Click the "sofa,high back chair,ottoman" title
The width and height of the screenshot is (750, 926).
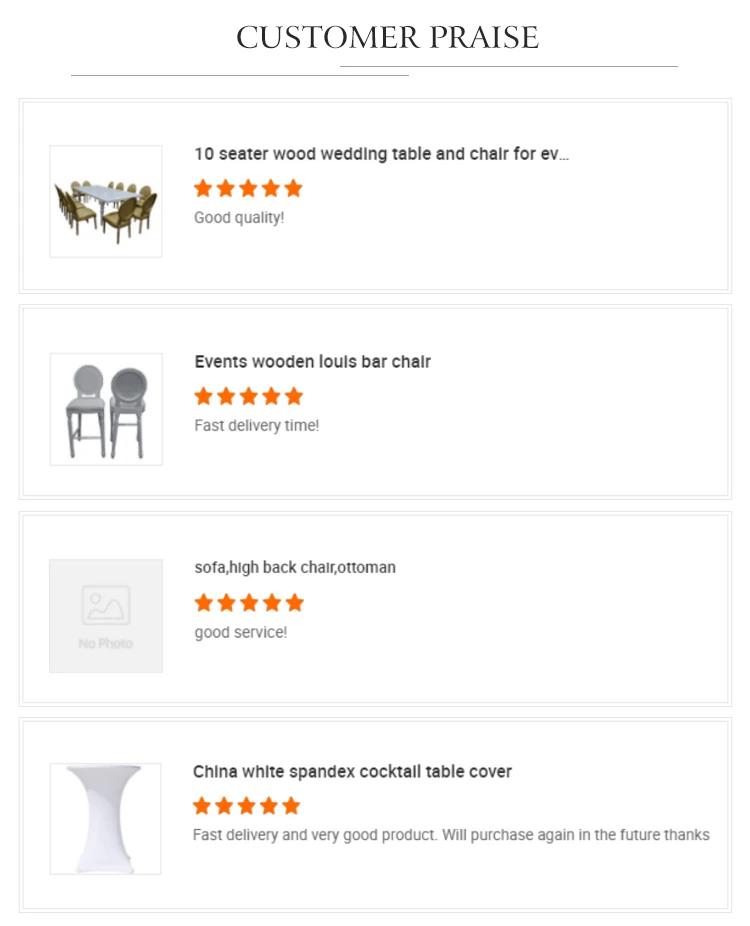[295, 567]
